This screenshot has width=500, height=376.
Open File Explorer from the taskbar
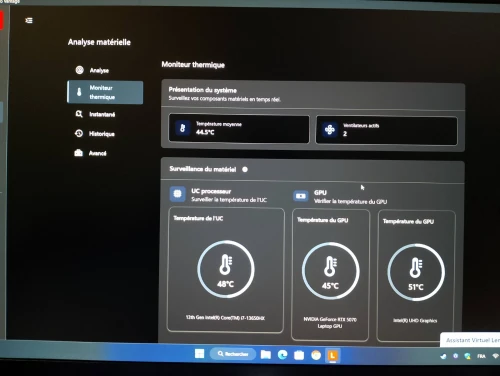pos(266,355)
